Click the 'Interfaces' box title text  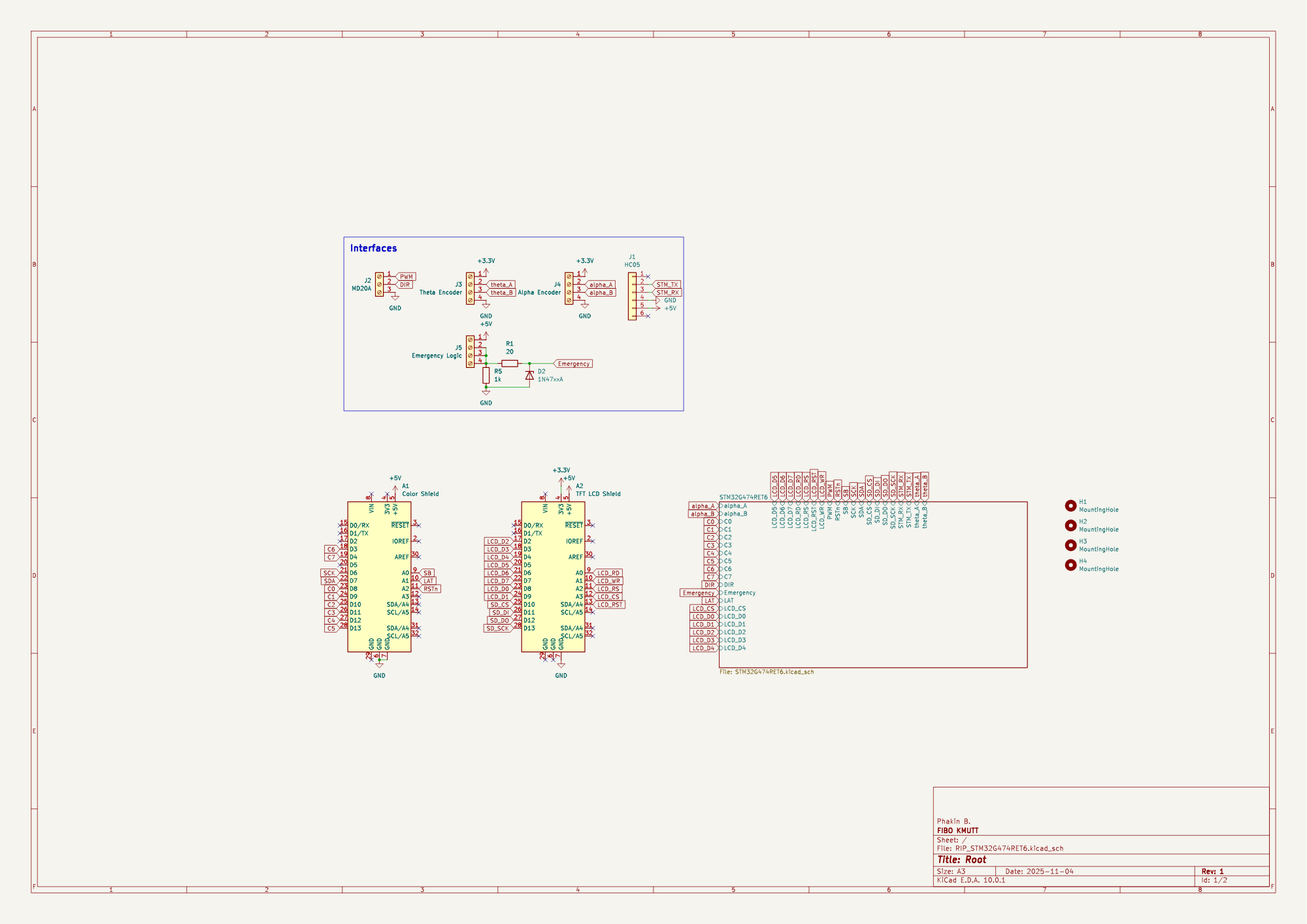(373, 248)
